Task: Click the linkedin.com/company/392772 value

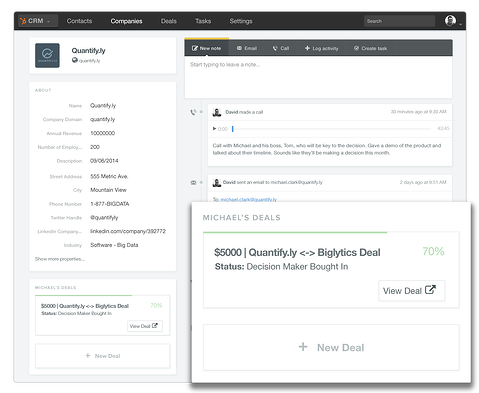Action: pyautogui.click(x=128, y=231)
